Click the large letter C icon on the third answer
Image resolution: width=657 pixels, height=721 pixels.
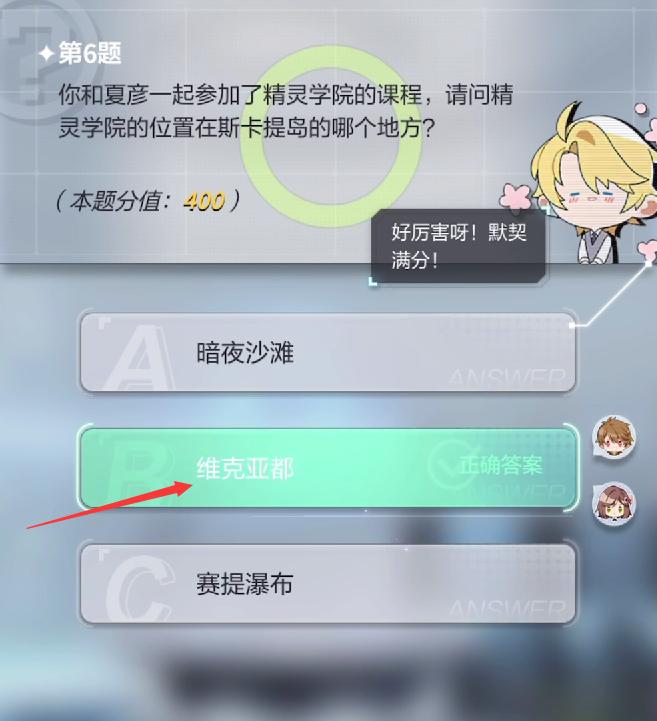click(x=139, y=589)
